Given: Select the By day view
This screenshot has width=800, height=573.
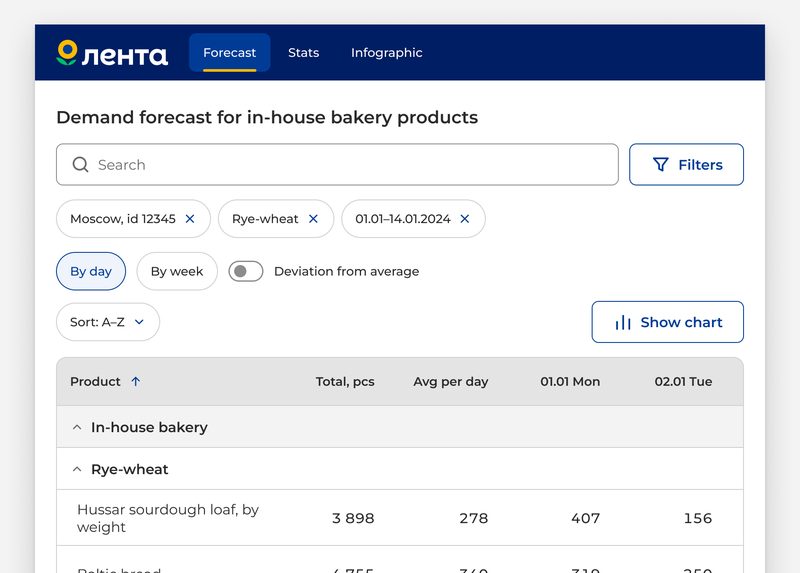Looking at the screenshot, I should coord(91,271).
